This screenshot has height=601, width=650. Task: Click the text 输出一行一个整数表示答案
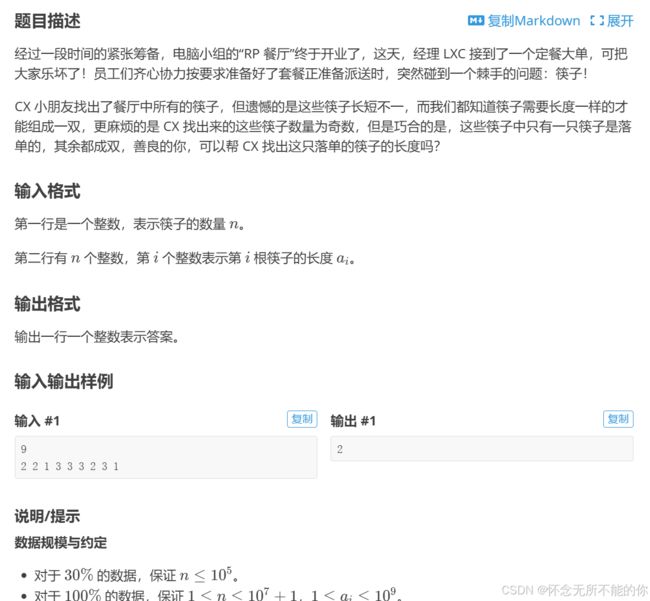pos(97,337)
